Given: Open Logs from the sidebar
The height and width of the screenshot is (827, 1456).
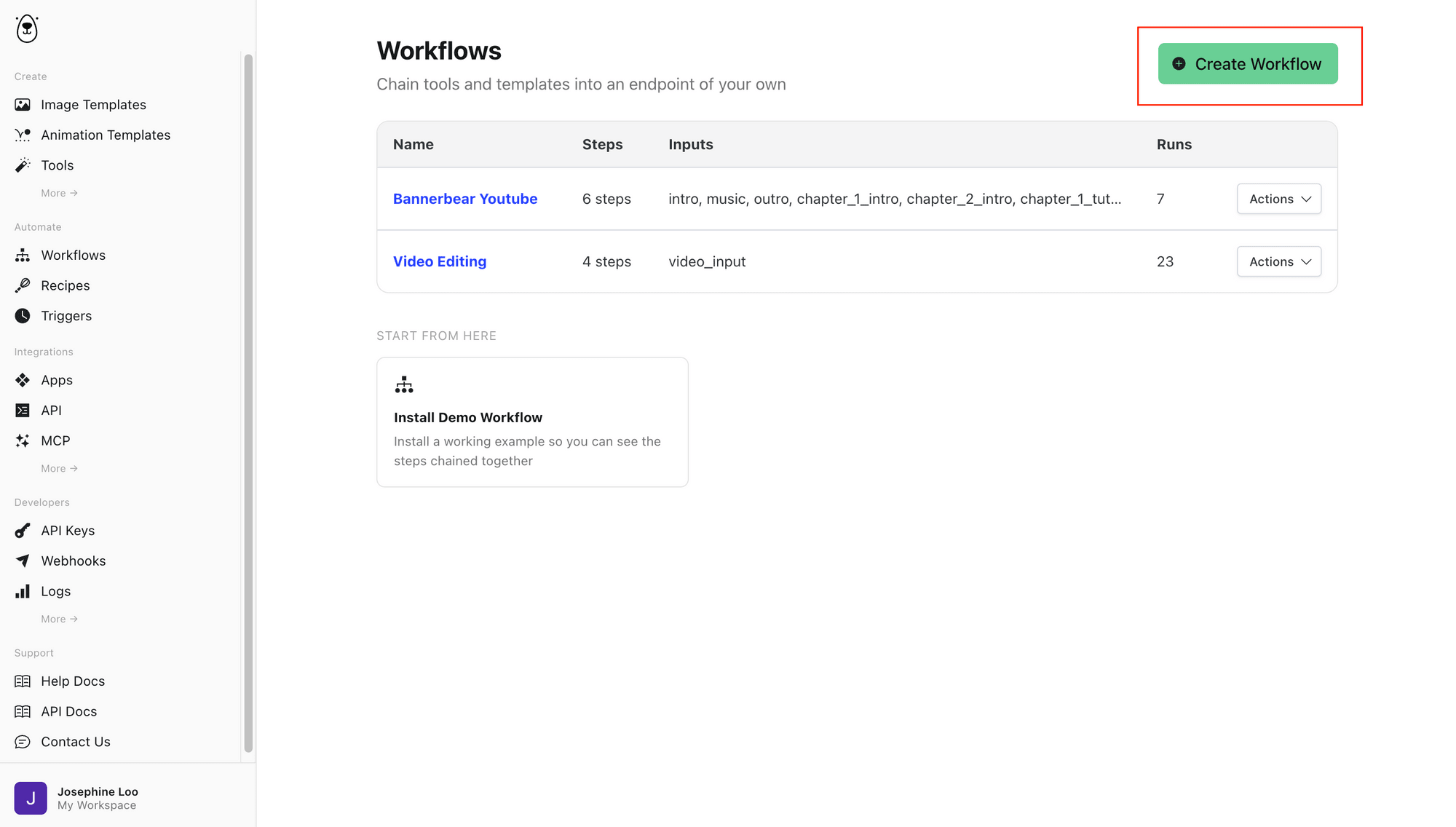Looking at the screenshot, I should click(56, 591).
